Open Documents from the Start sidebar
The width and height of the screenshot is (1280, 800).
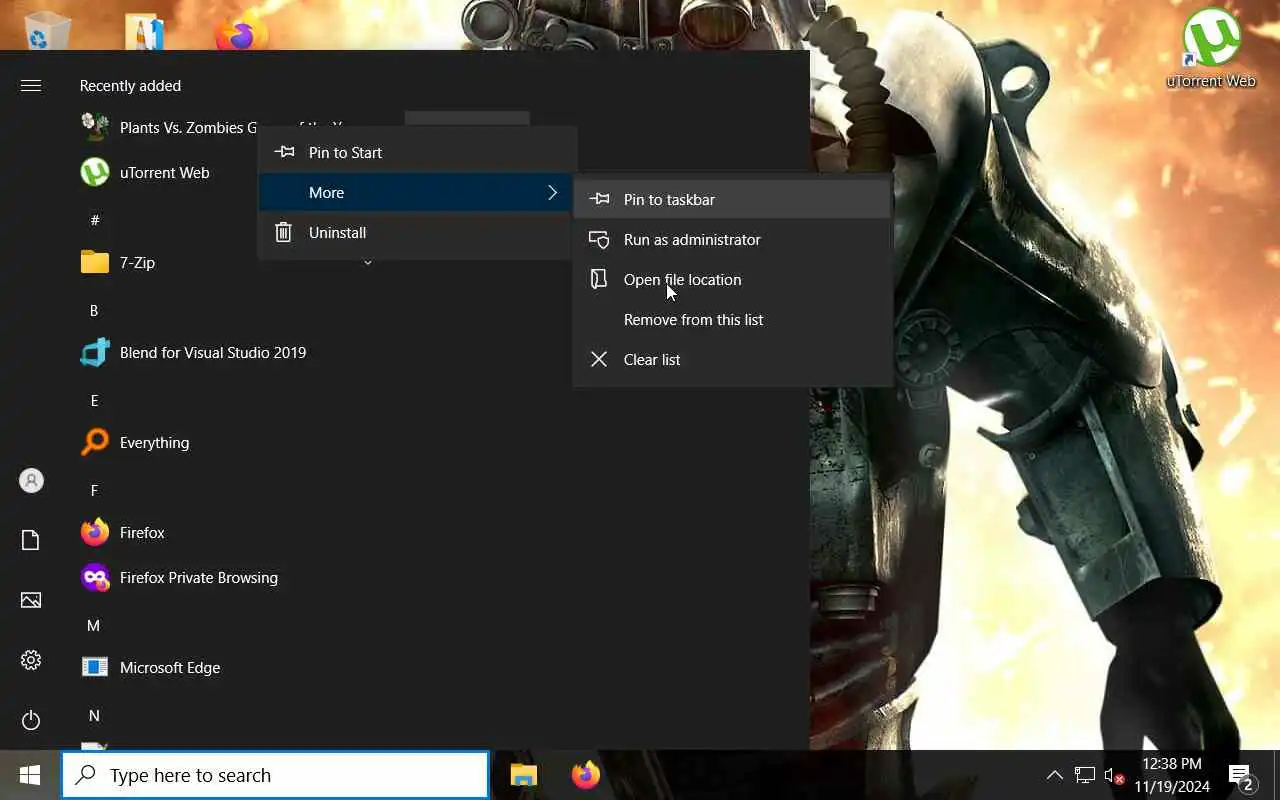[31, 540]
